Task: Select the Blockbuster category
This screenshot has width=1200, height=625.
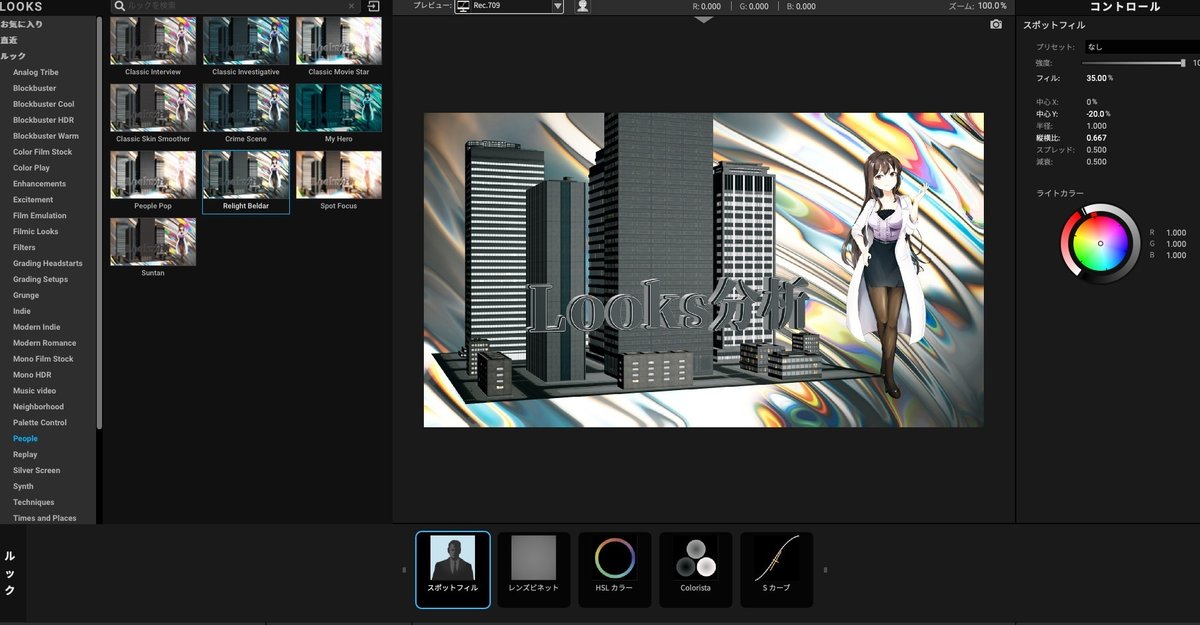Action: coord(35,88)
